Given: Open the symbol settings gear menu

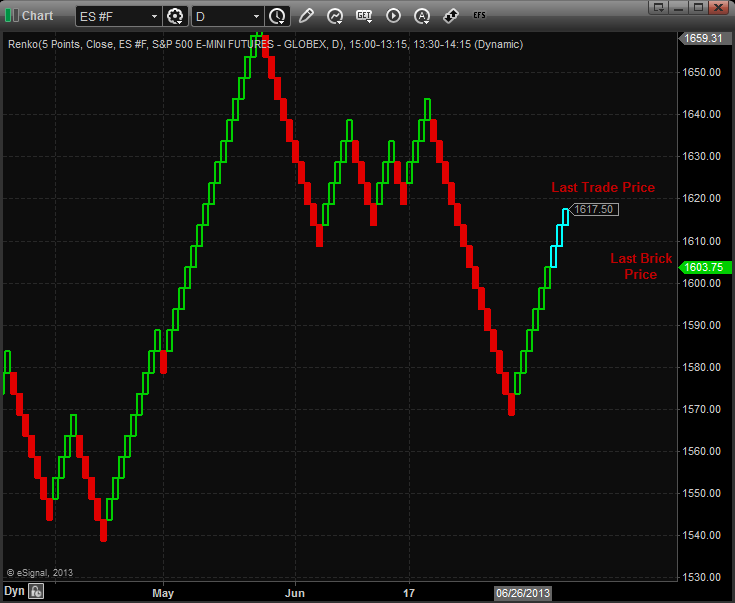Looking at the screenshot, I should (x=175, y=16).
